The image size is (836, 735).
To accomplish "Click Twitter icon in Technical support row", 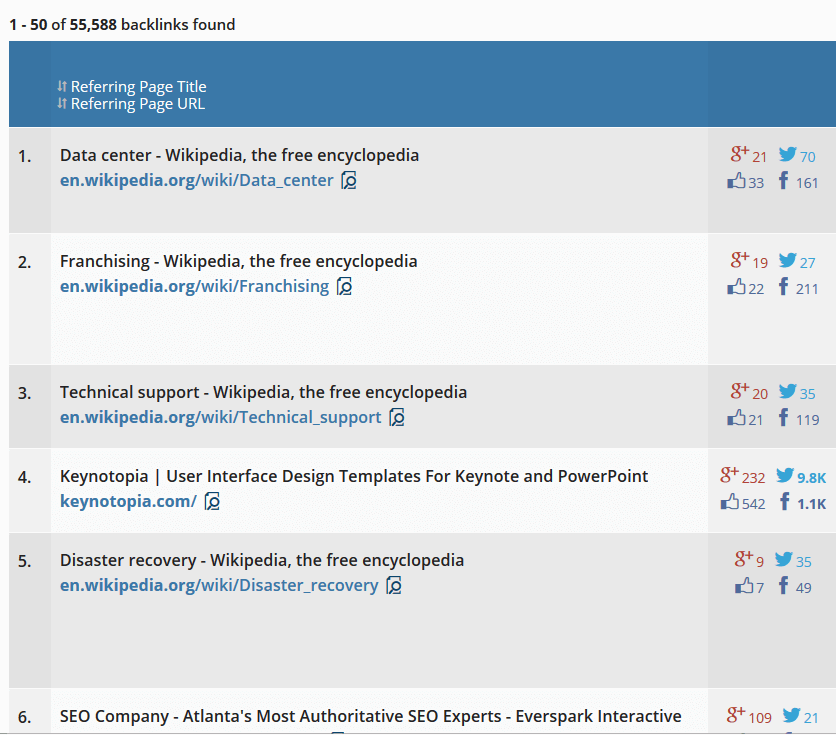I will [x=787, y=392].
